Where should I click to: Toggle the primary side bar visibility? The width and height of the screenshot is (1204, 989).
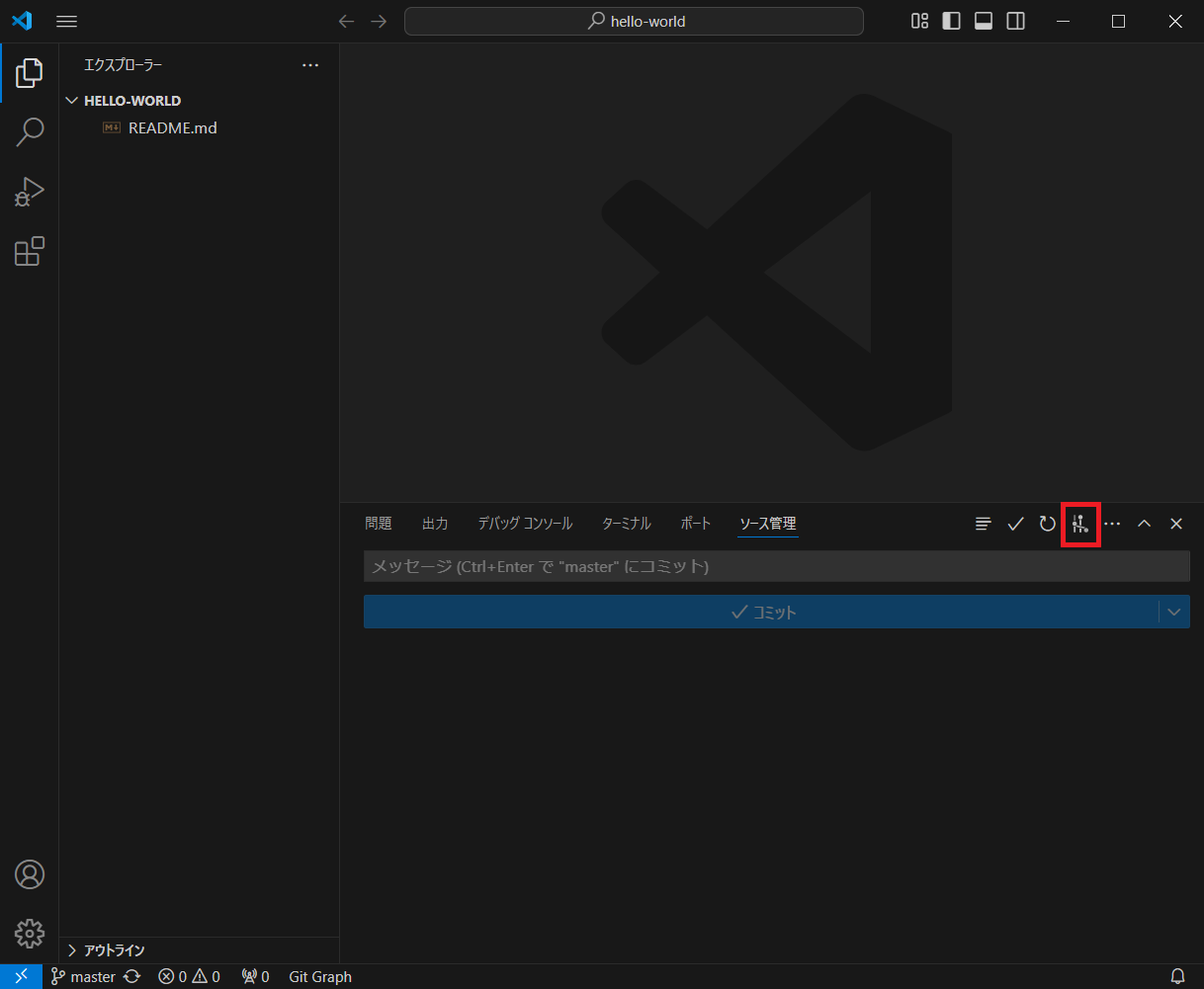[952, 22]
